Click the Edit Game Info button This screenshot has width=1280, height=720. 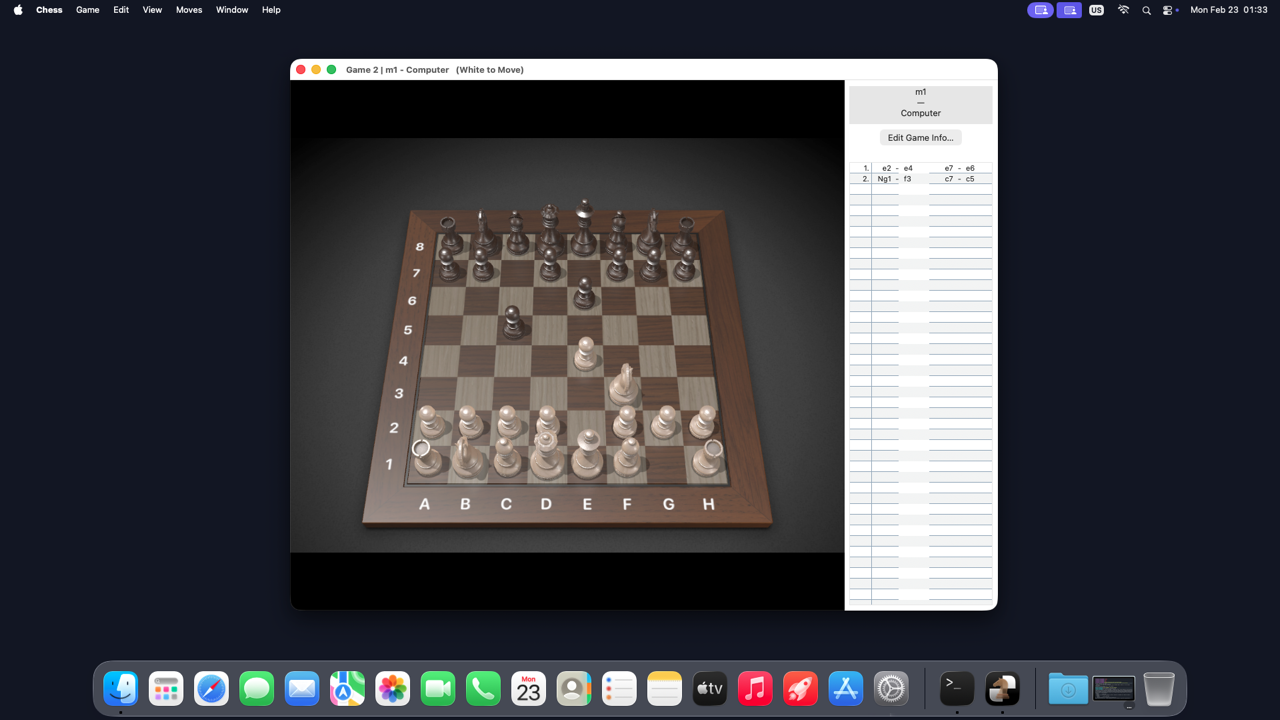point(920,138)
